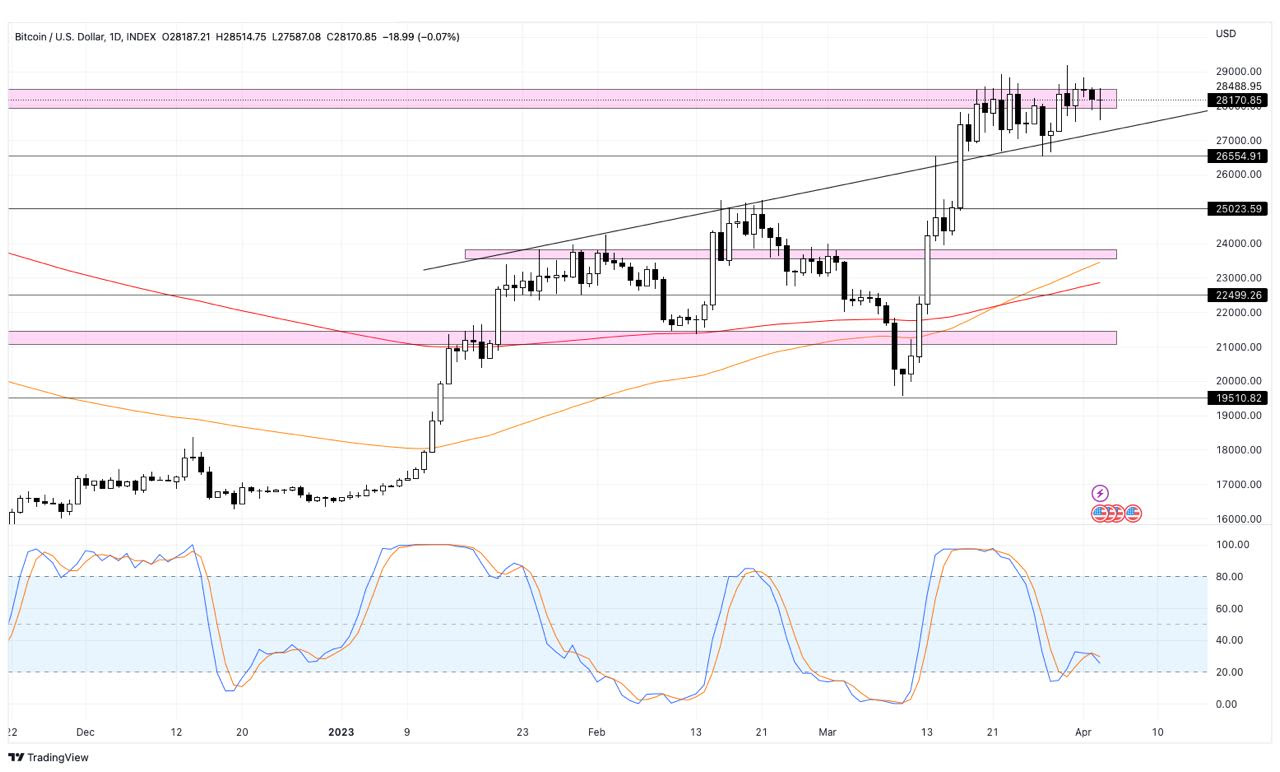Click the purple lightning event icon

point(1100,493)
